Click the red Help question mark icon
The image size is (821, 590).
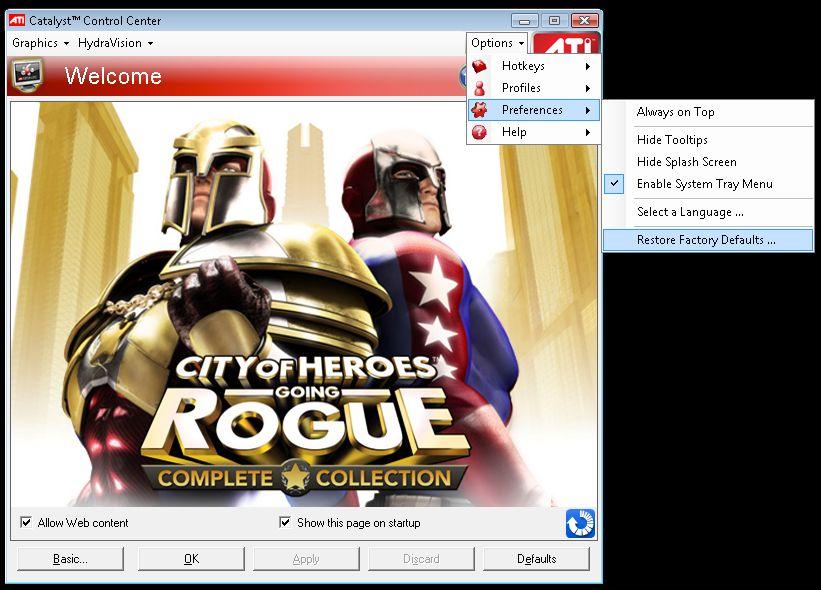coord(480,132)
